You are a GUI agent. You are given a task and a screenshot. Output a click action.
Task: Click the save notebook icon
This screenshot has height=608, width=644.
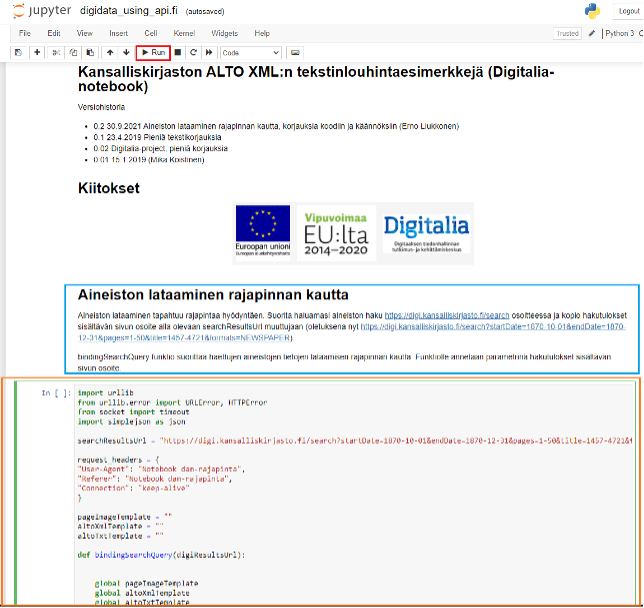pos(19,51)
